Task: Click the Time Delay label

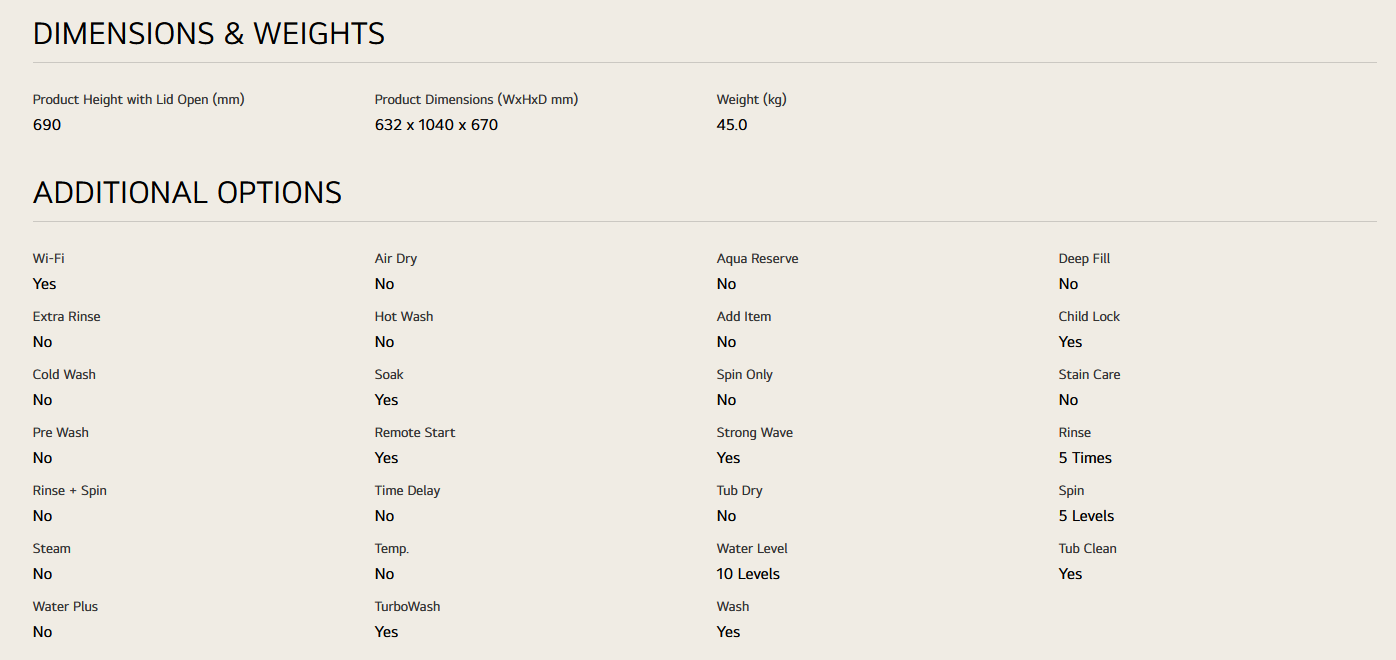Action: coord(407,490)
